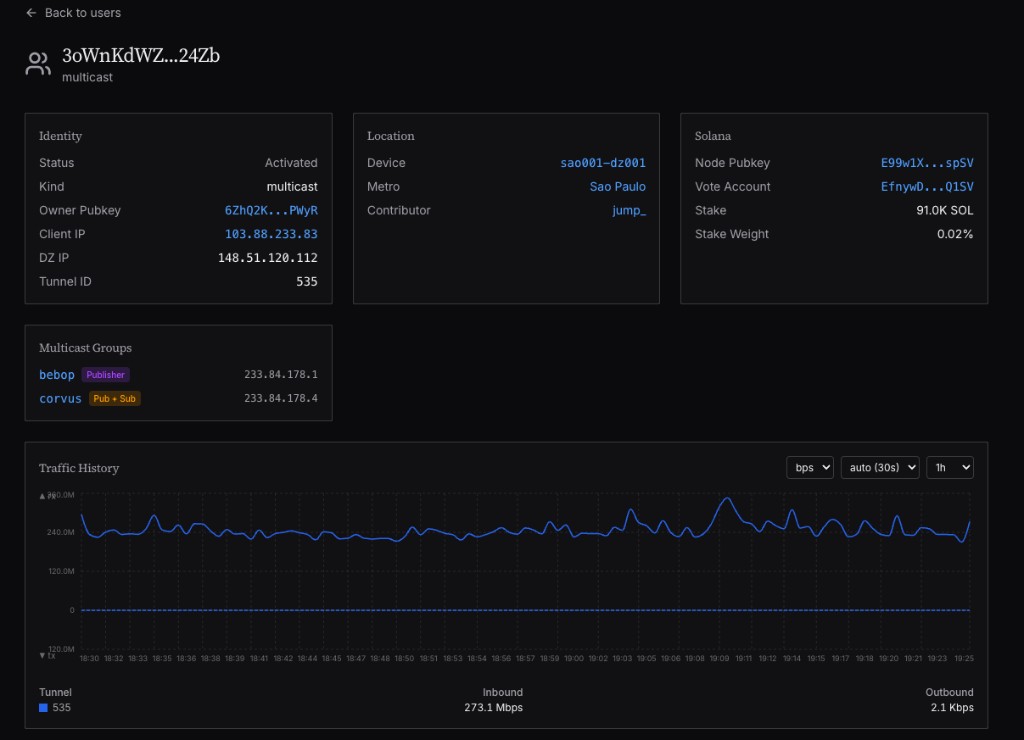
Task: Go back to users list
Action: pos(82,13)
